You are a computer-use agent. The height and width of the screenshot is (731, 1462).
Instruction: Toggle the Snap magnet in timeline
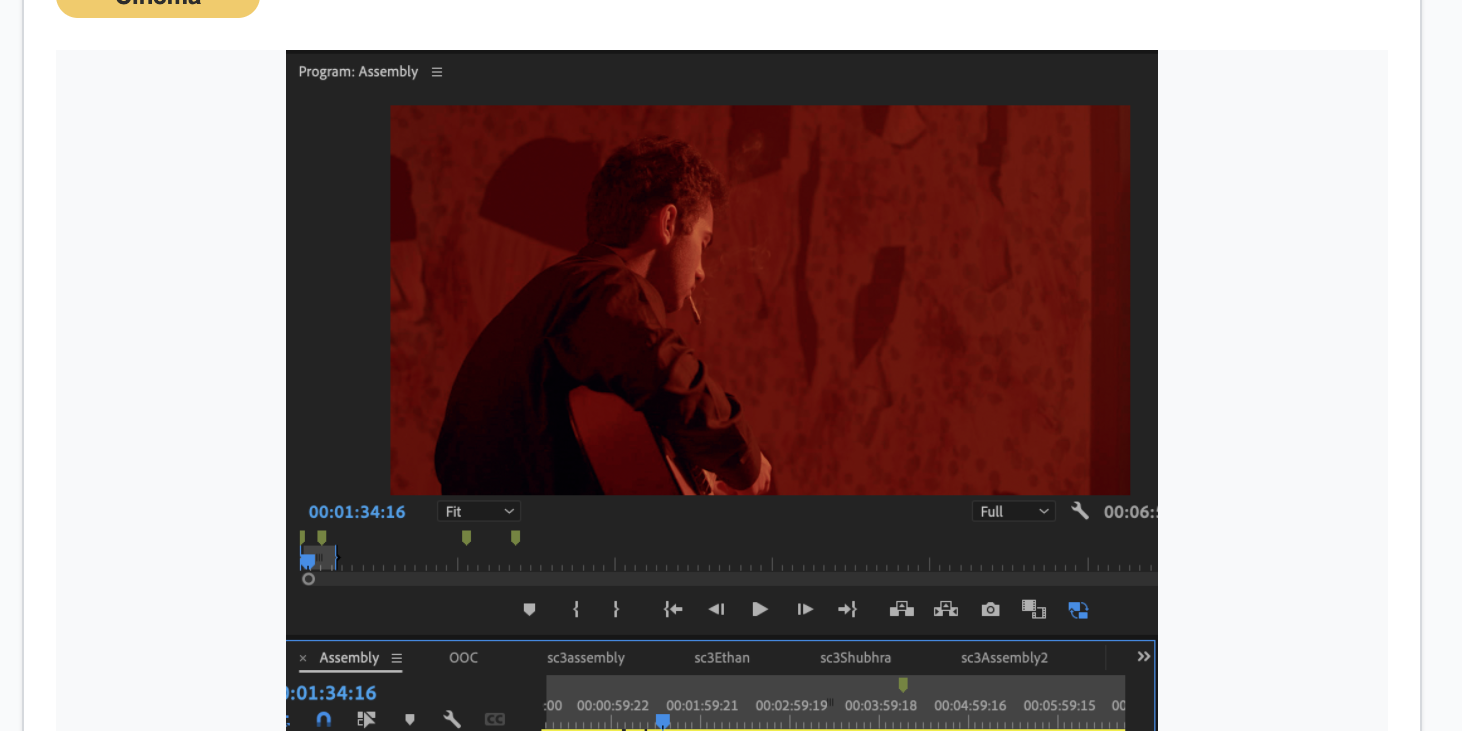(323, 719)
